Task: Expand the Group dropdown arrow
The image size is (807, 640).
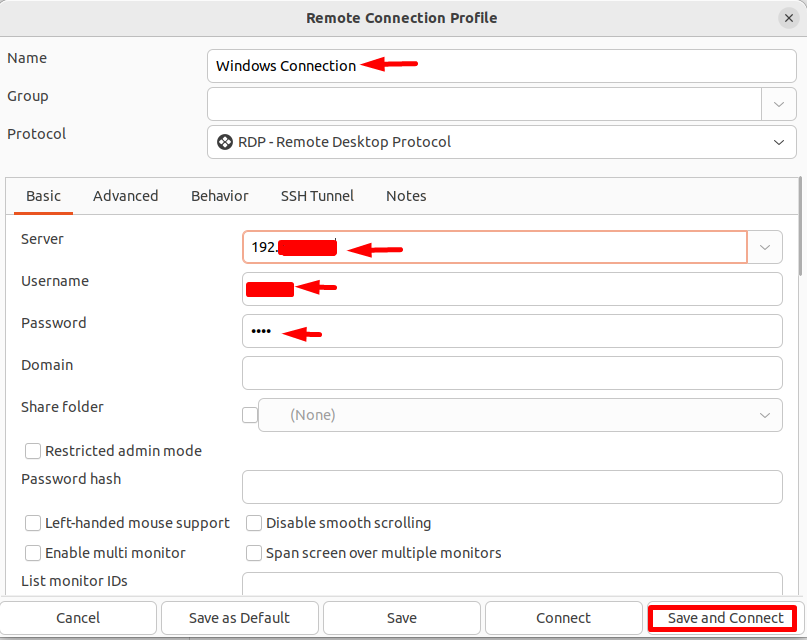Action: coord(778,104)
